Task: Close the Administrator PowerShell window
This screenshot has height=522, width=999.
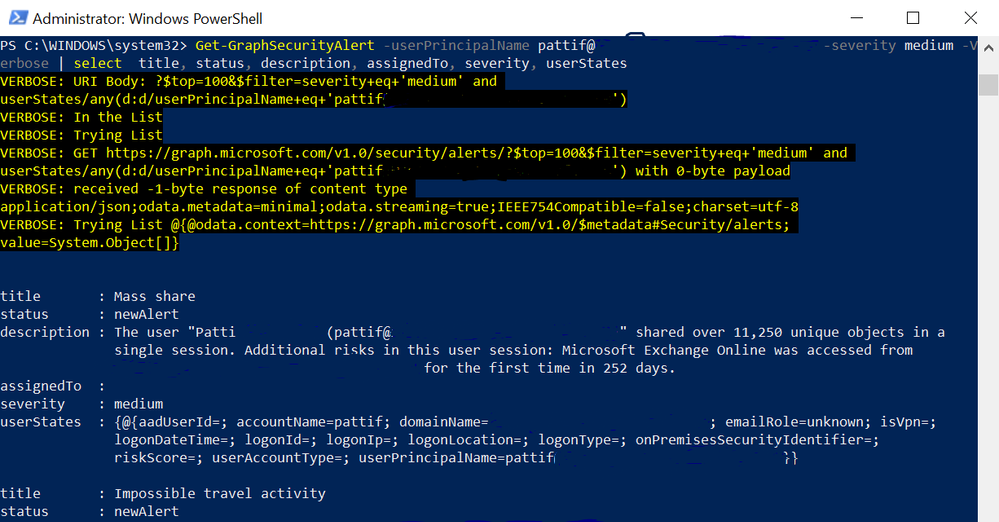Action: (970, 18)
